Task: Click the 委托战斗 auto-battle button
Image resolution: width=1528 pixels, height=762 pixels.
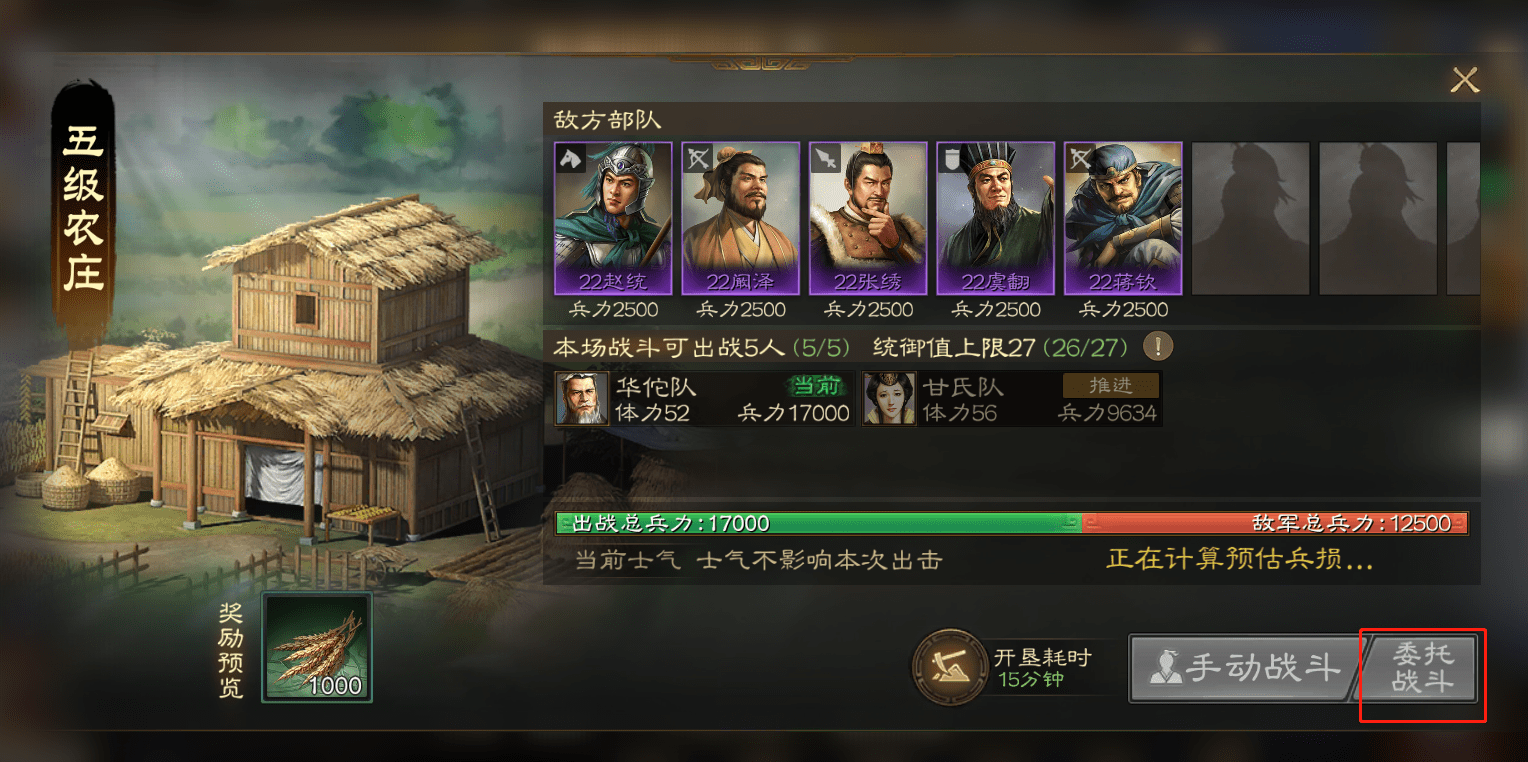Action: [1422, 669]
